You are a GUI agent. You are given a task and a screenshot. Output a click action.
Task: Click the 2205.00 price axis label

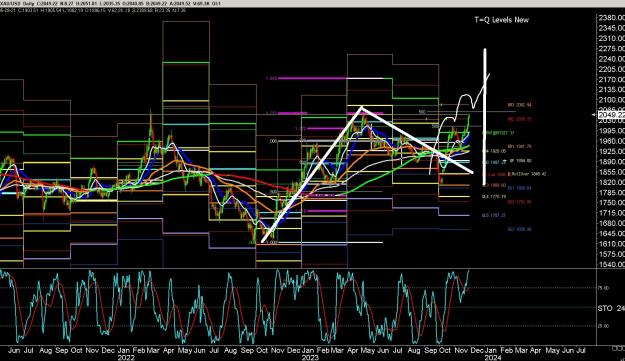coord(611,69)
